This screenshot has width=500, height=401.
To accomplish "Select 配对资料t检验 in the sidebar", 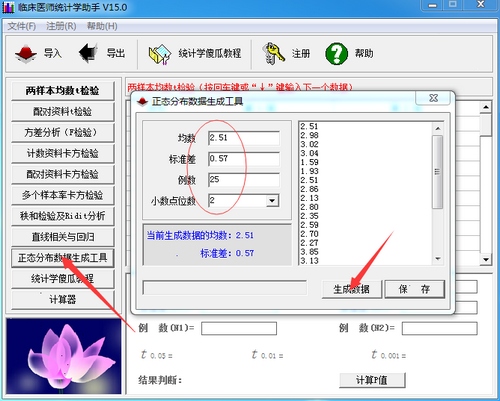I will tap(63, 112).
